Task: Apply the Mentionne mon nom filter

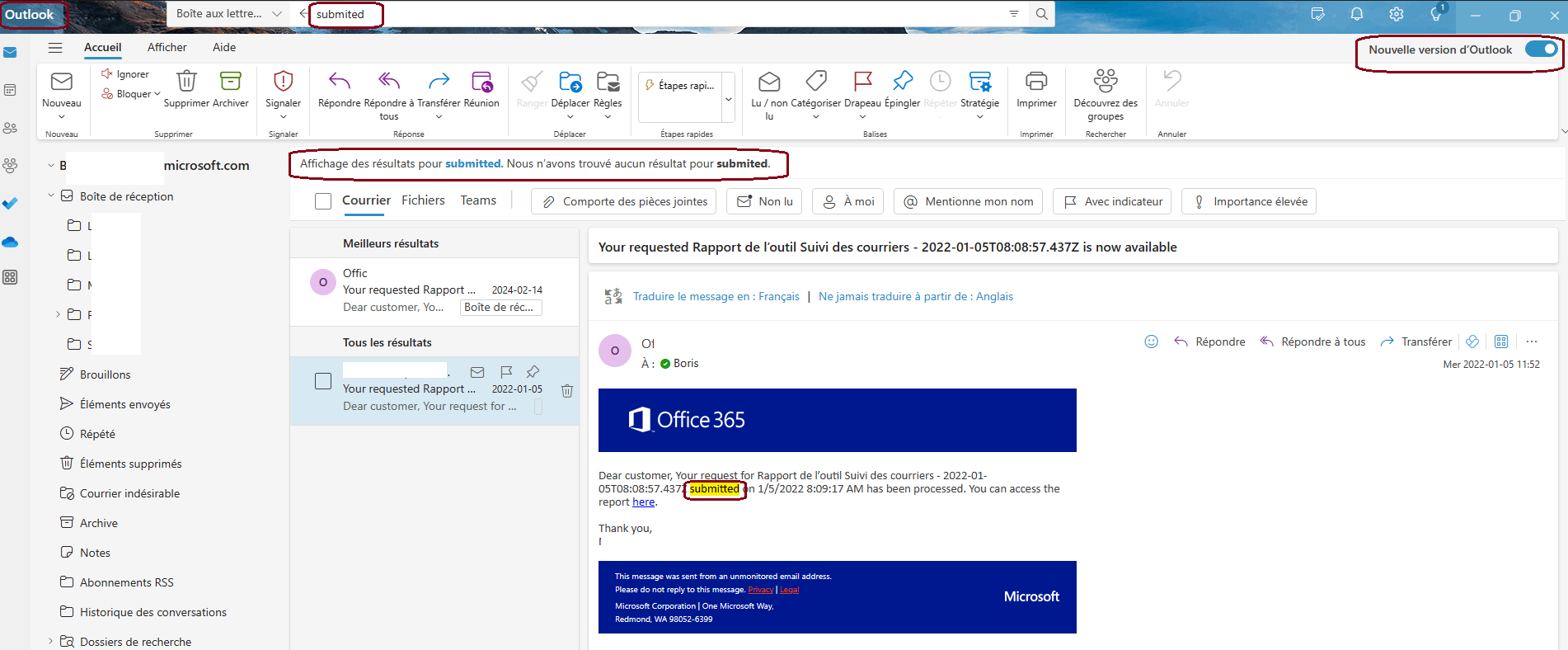Action: coord(968,201)
